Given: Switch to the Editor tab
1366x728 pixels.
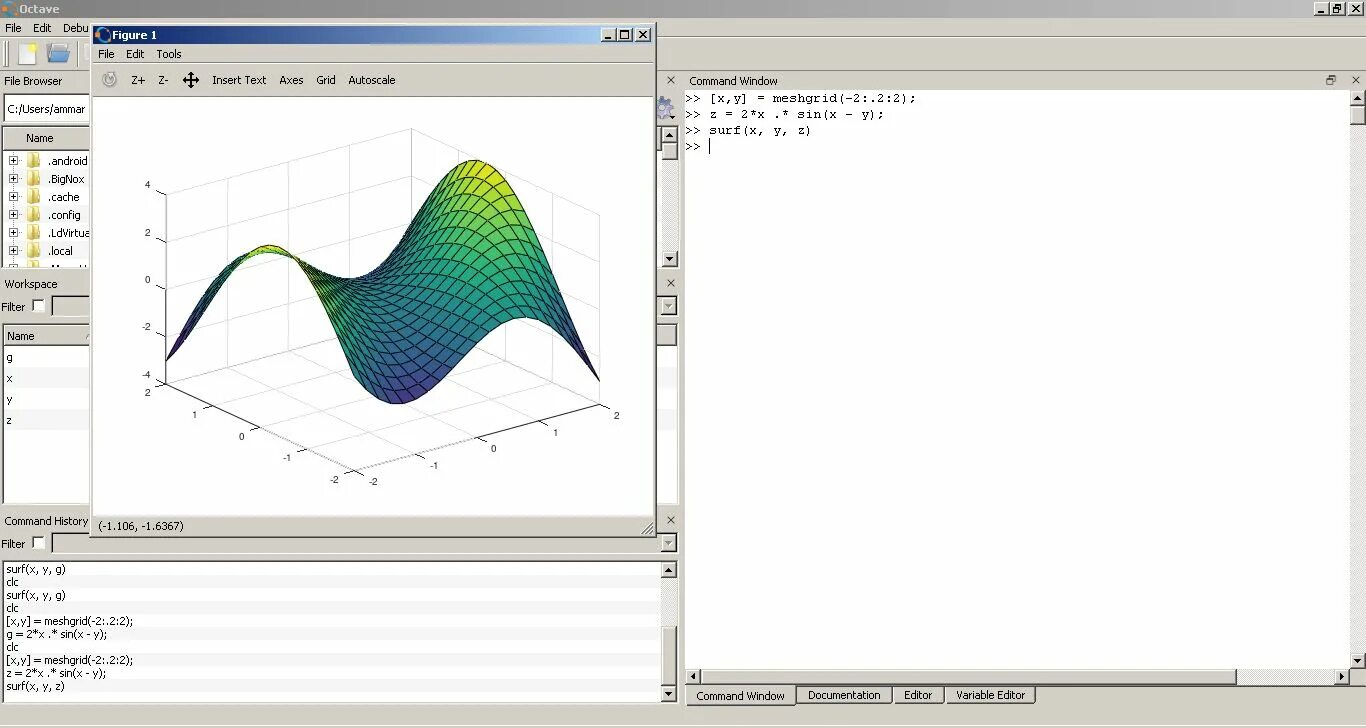Looking at the screenshot, I should click(918, 695).
